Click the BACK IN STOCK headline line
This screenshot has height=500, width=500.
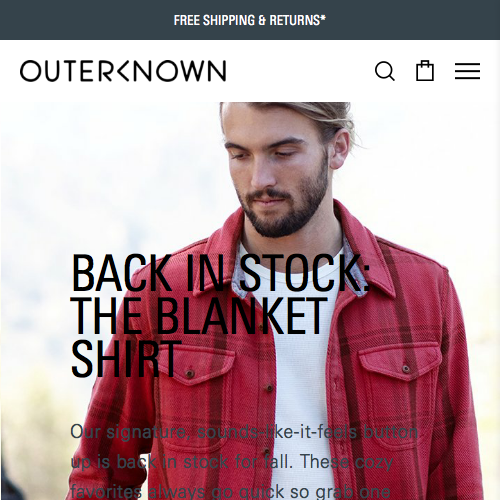(220, 272)
